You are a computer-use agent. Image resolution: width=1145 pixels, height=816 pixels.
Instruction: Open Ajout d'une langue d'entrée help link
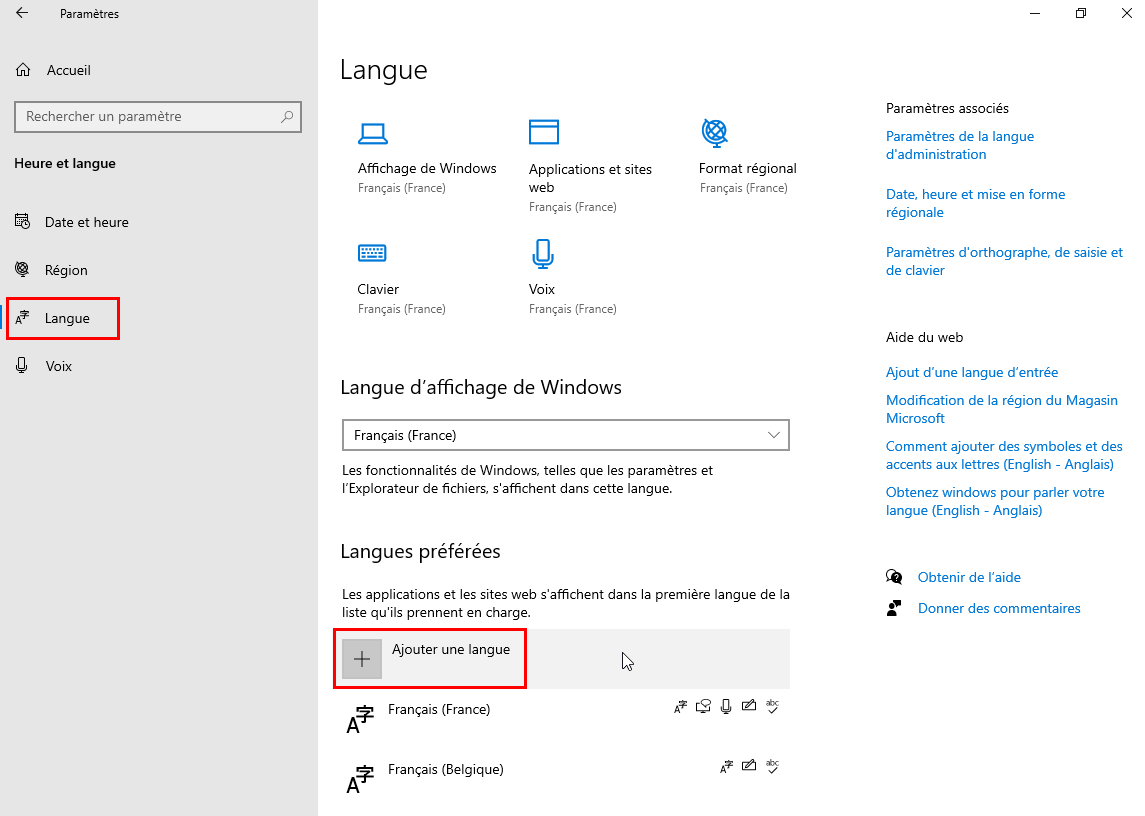pyautogui.click(x=971, y=373)
